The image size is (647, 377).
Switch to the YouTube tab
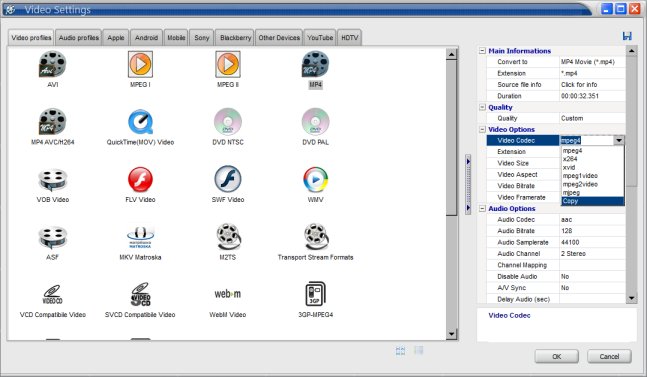[x=320, y=38]
